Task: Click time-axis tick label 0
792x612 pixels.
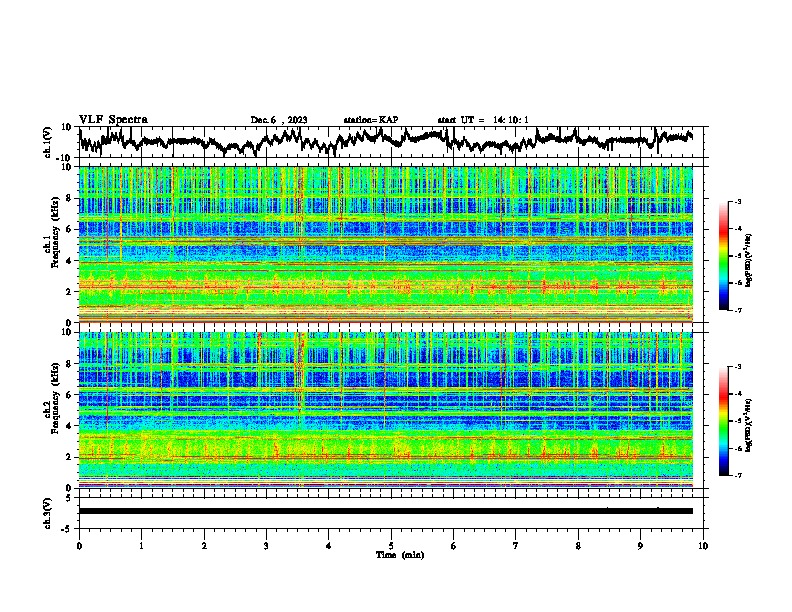Action: point(79,546)
